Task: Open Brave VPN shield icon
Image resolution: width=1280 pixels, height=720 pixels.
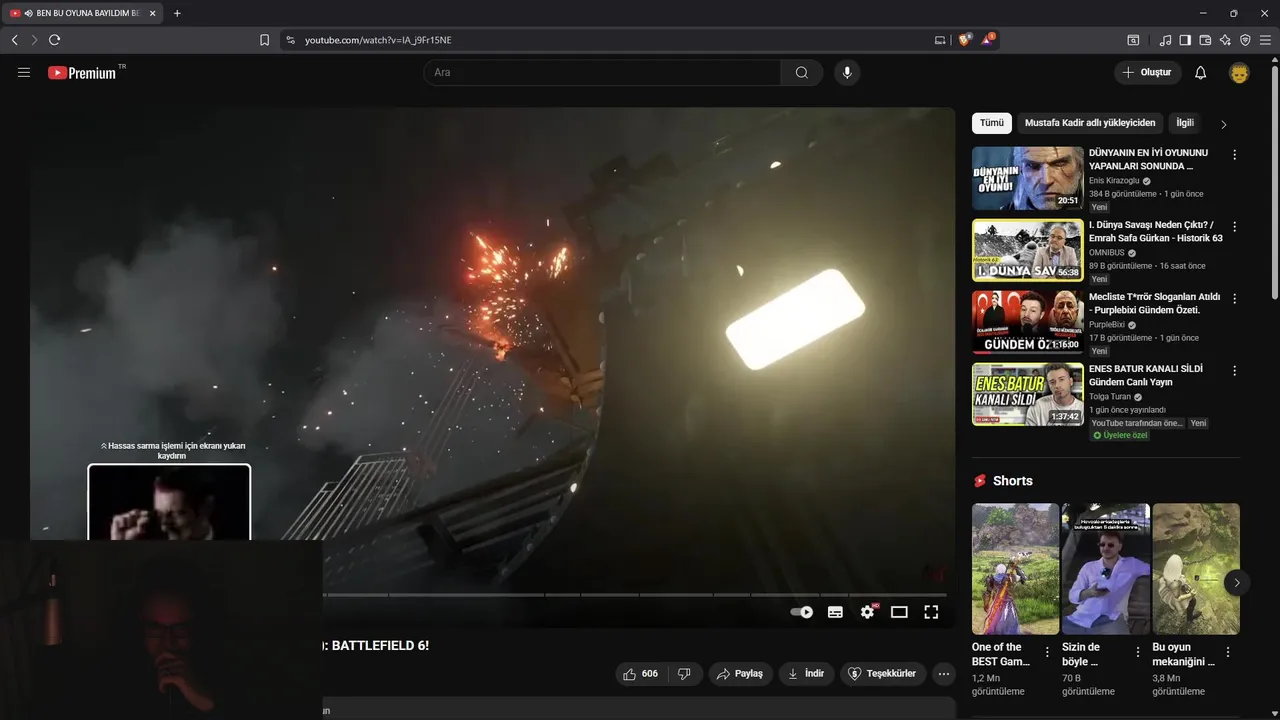Action: pos(1245,40)
